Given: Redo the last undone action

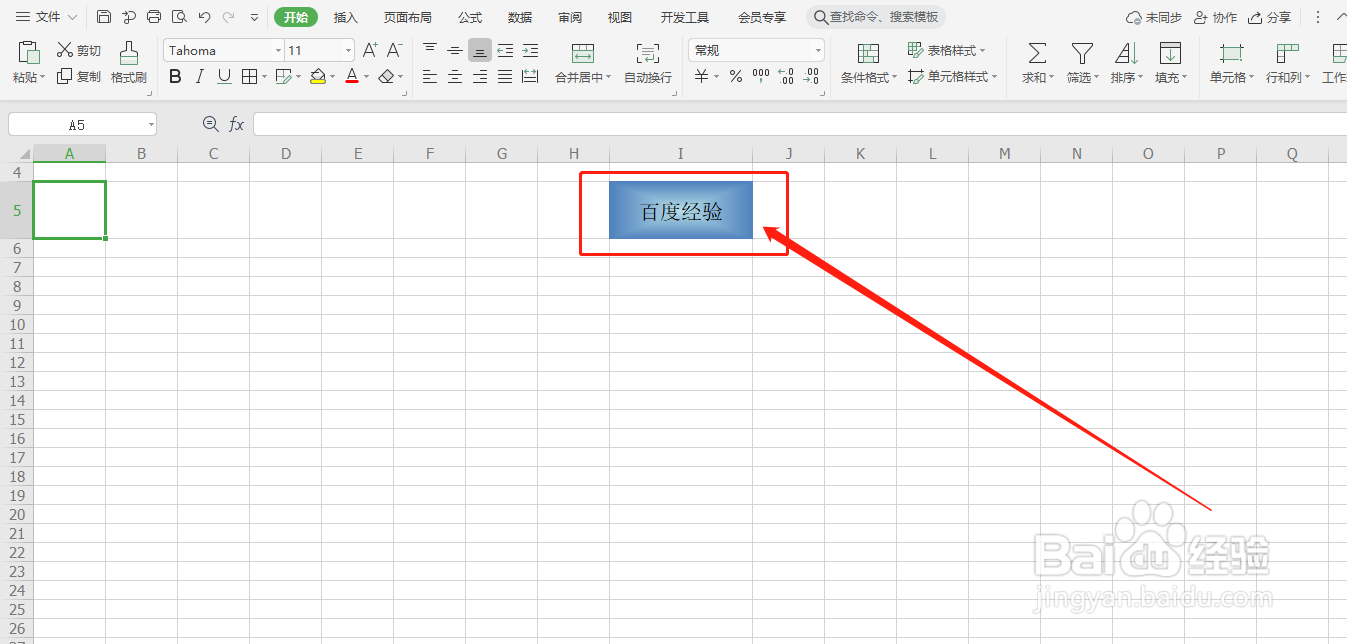Looking at the screenshot, I should pyautogui.click(x=229, y=17).
